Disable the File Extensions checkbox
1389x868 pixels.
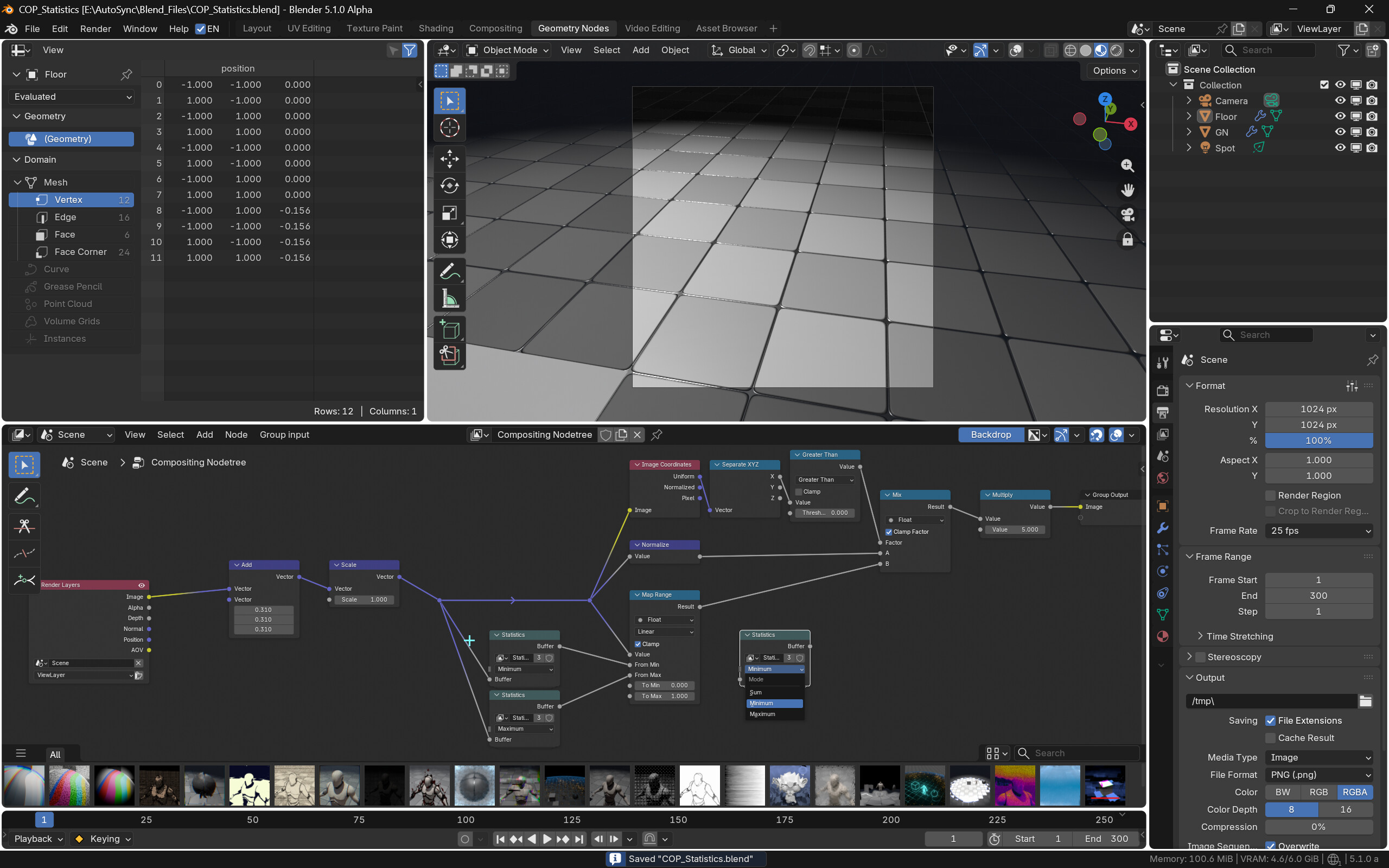pos(1270,720)
